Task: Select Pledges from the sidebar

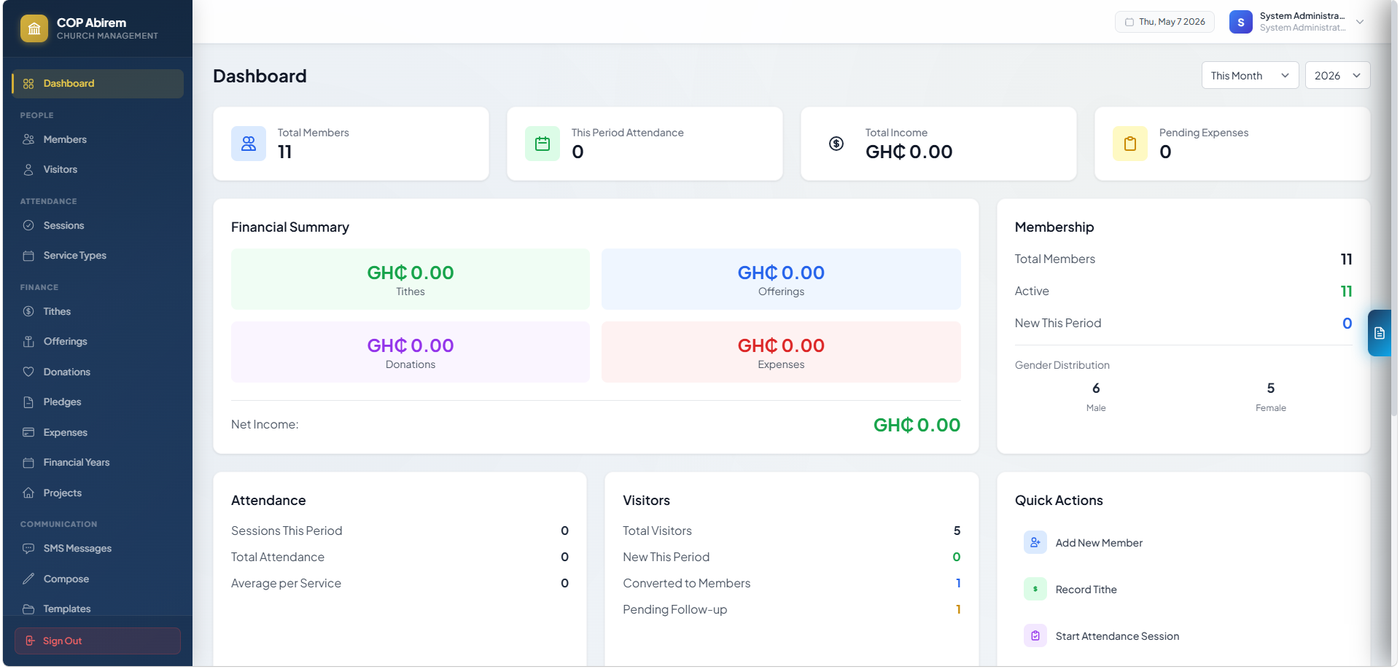Action: click(98, 402)
